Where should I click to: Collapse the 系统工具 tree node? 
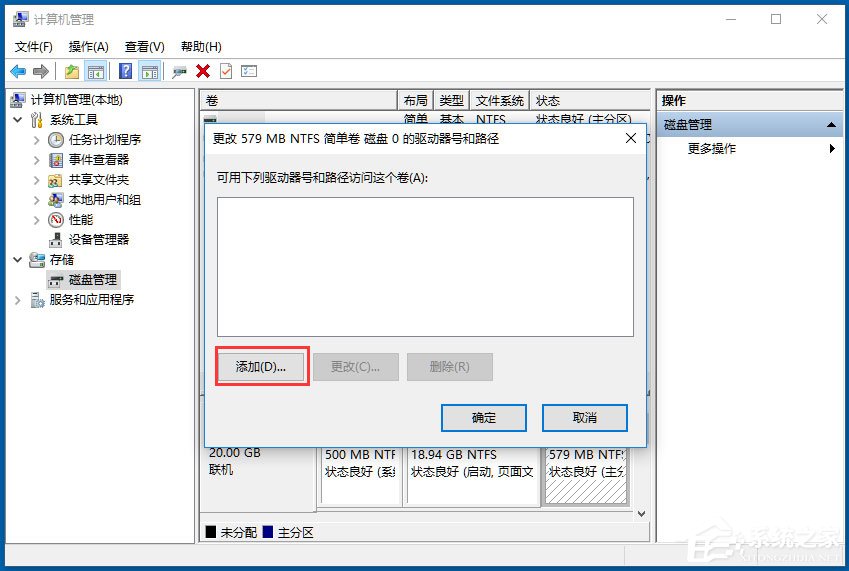click(18, 120)
